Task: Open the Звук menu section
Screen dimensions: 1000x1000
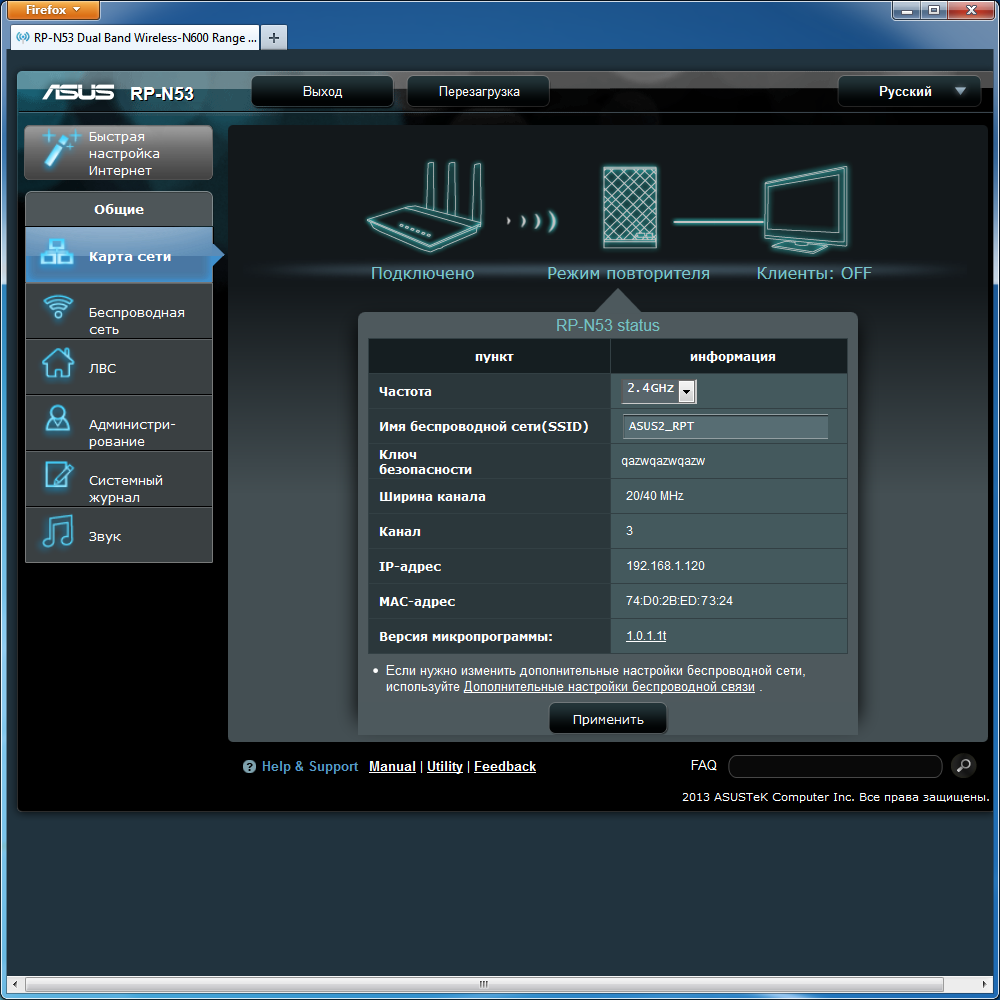Action: (119, 535)
